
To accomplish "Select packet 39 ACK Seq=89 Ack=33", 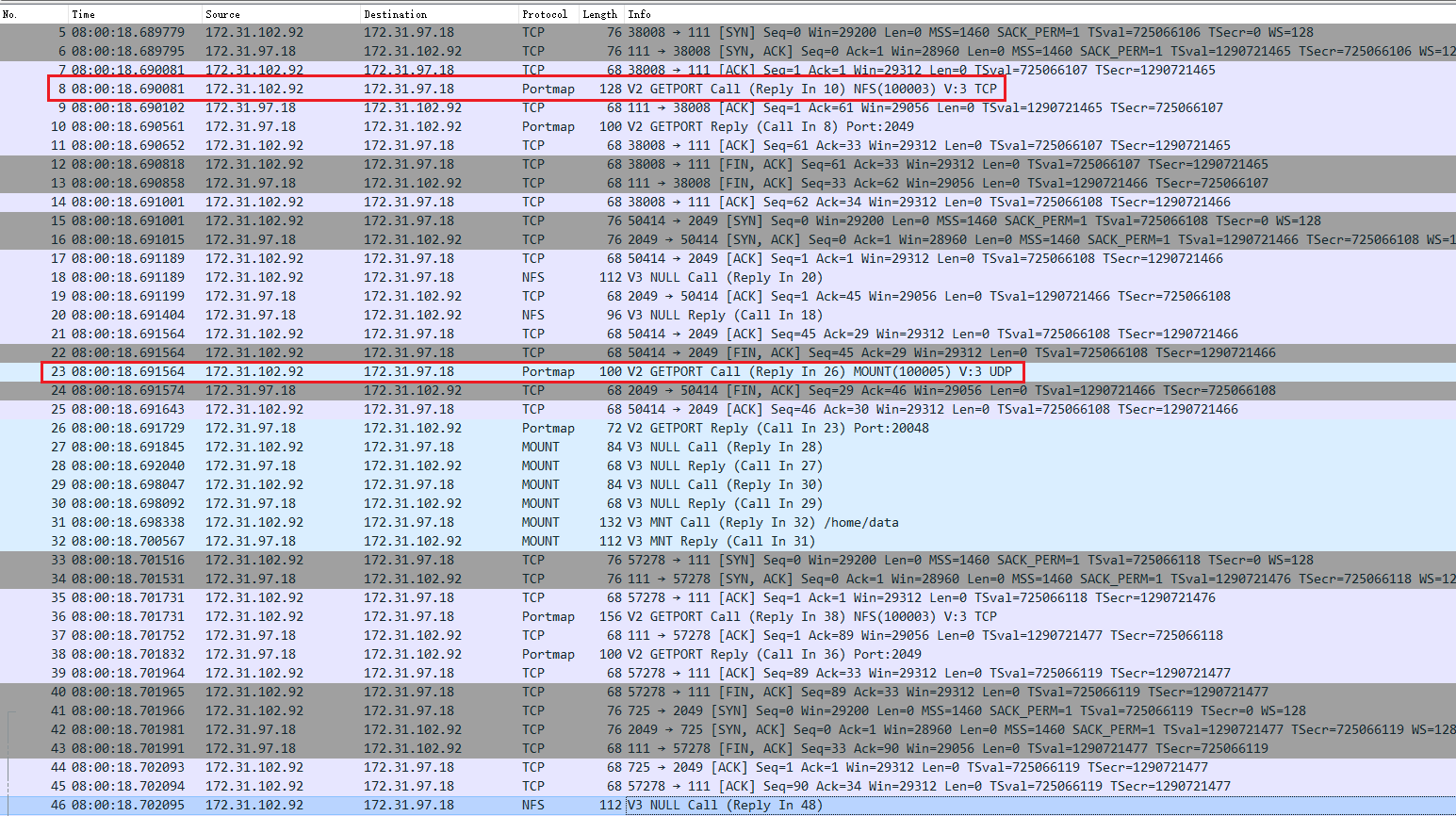I will [728, 673].
